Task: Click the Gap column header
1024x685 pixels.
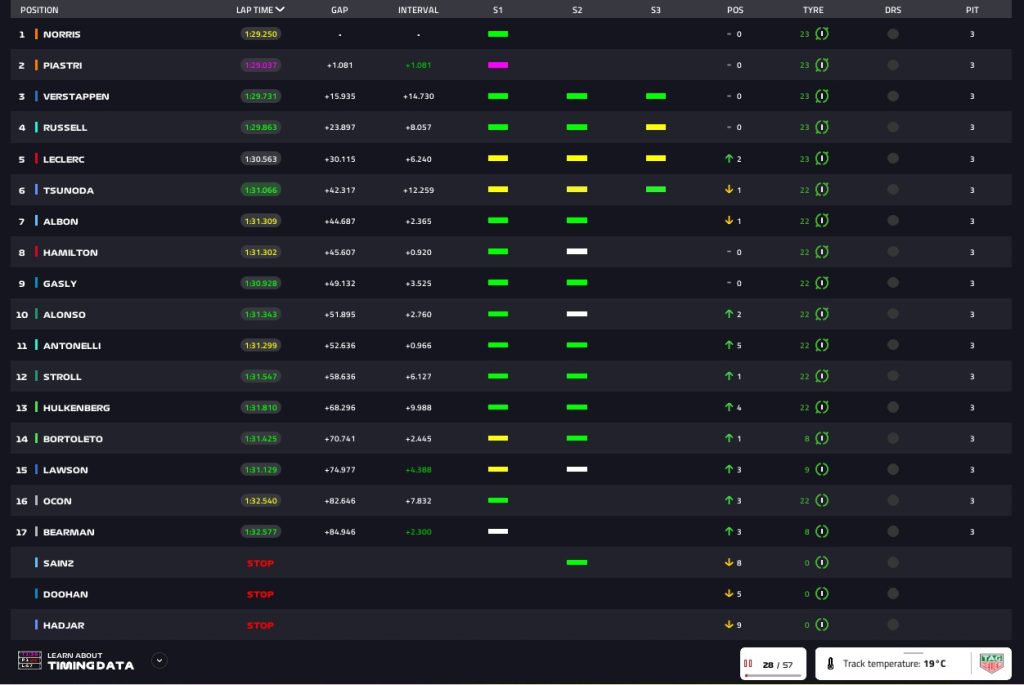Action: click(x=339, y=10)
